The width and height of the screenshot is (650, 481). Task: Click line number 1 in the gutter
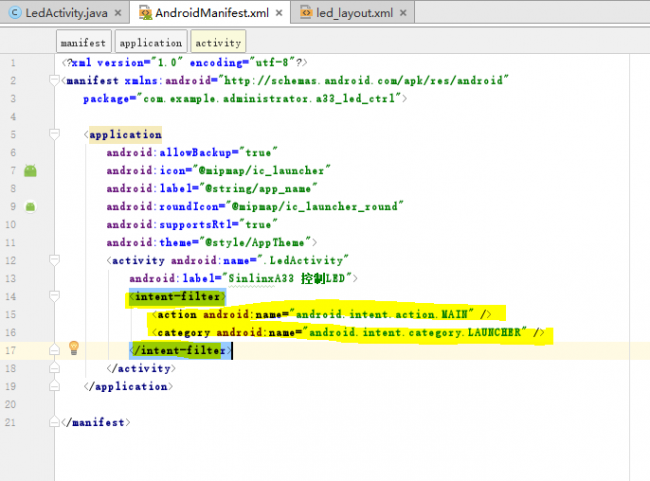[13, 63]
